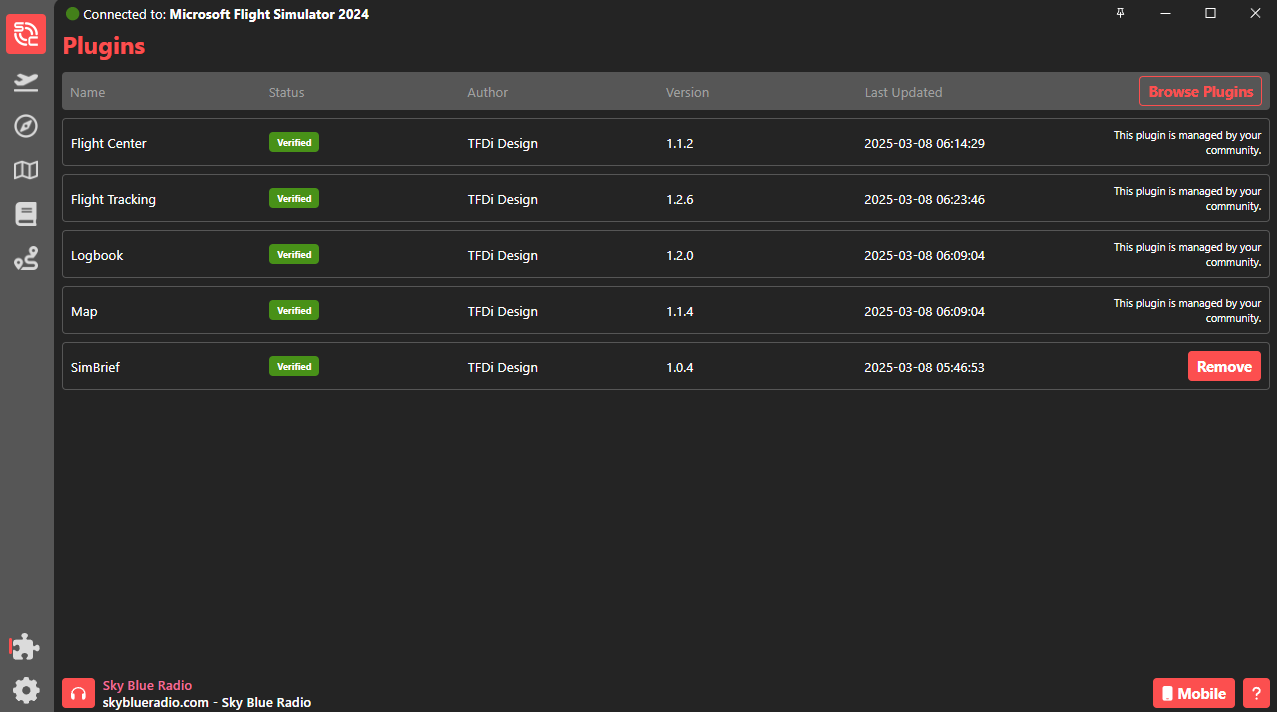Click Verified badge for Logbook
Image resolution: width=1277 pixels, height=712 pixels.
(294, 254)
